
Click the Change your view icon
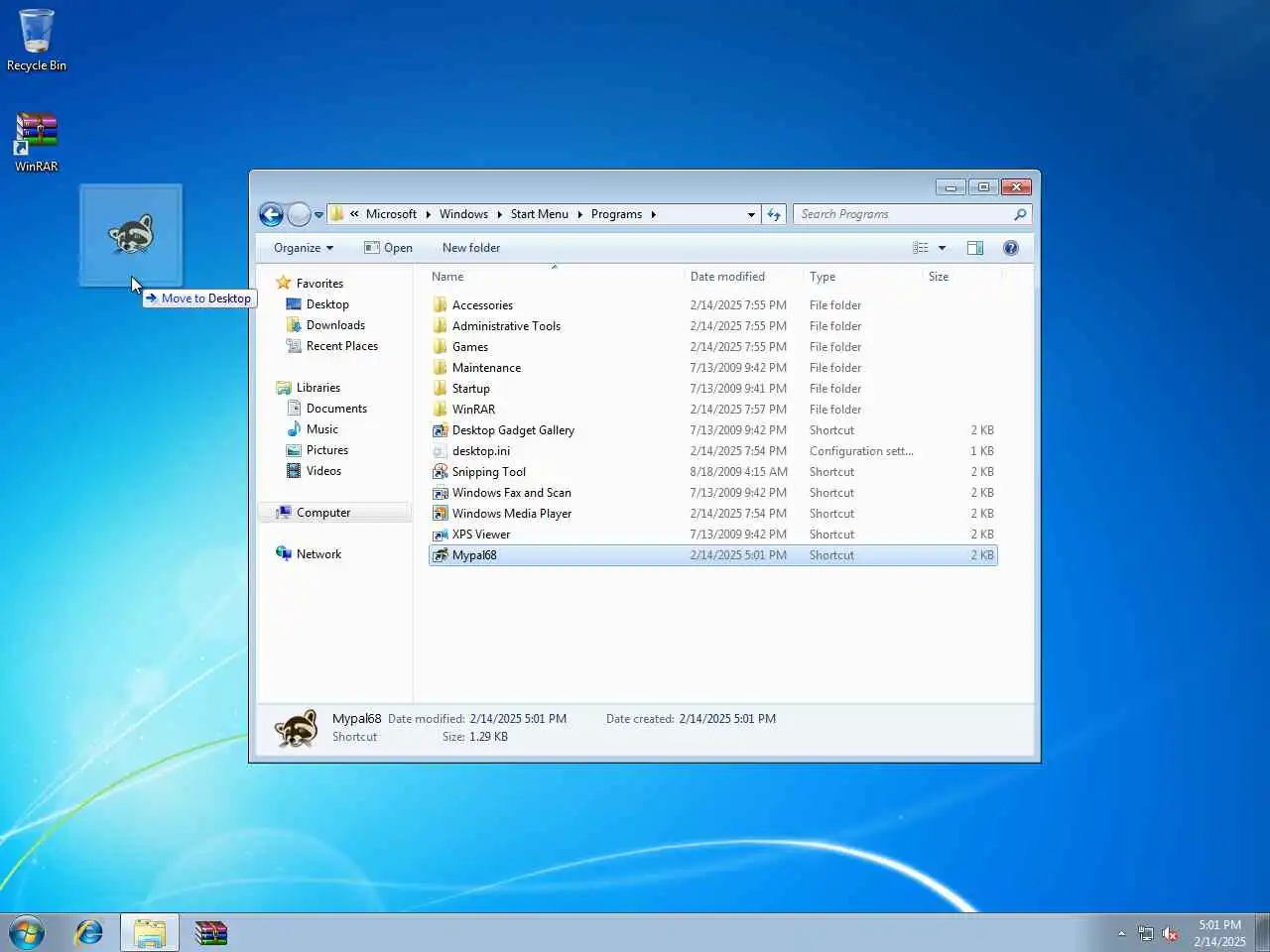pos(921,248)
